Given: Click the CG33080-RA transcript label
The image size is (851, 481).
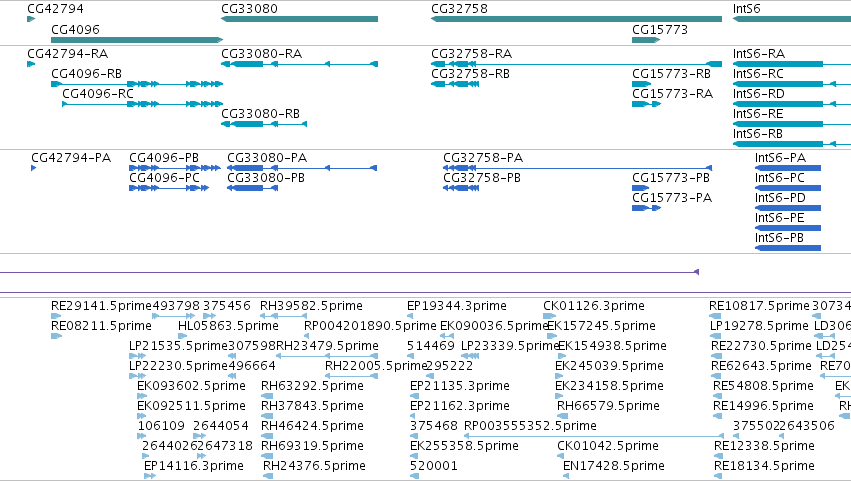Looking at the screenshot, I should 262,54.
